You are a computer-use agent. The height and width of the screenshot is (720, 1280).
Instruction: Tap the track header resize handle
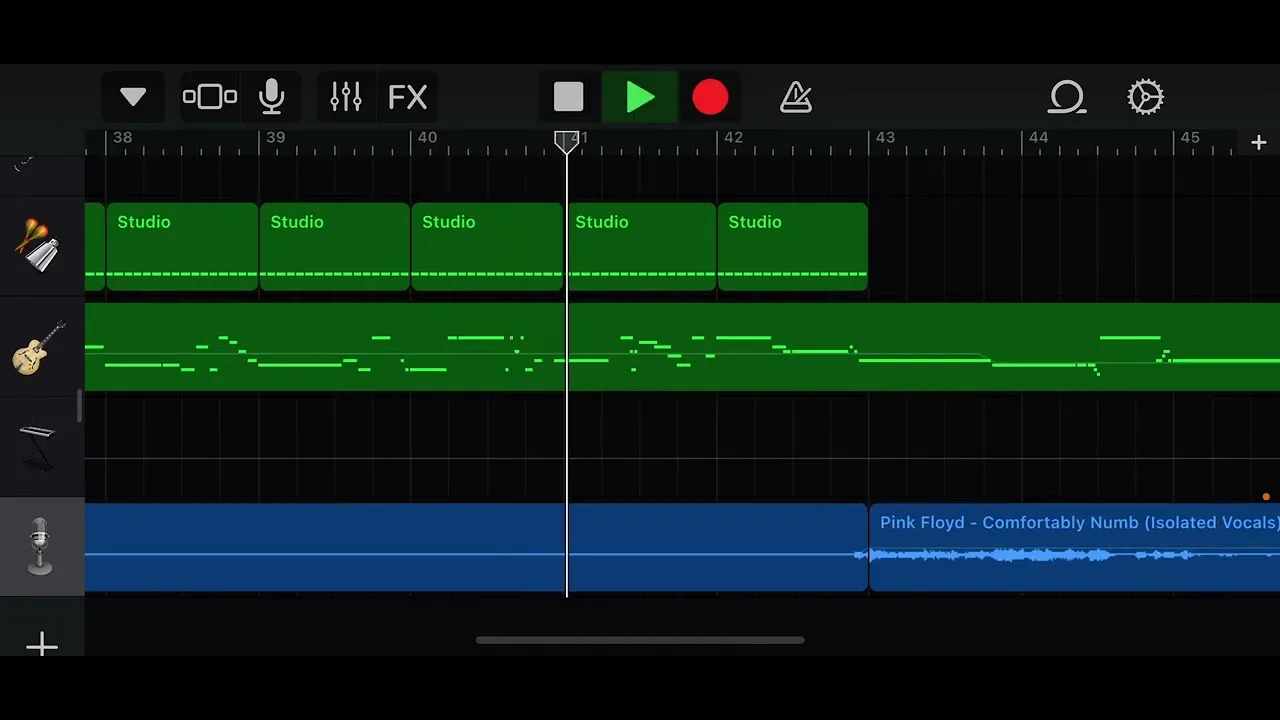(79, 406)
